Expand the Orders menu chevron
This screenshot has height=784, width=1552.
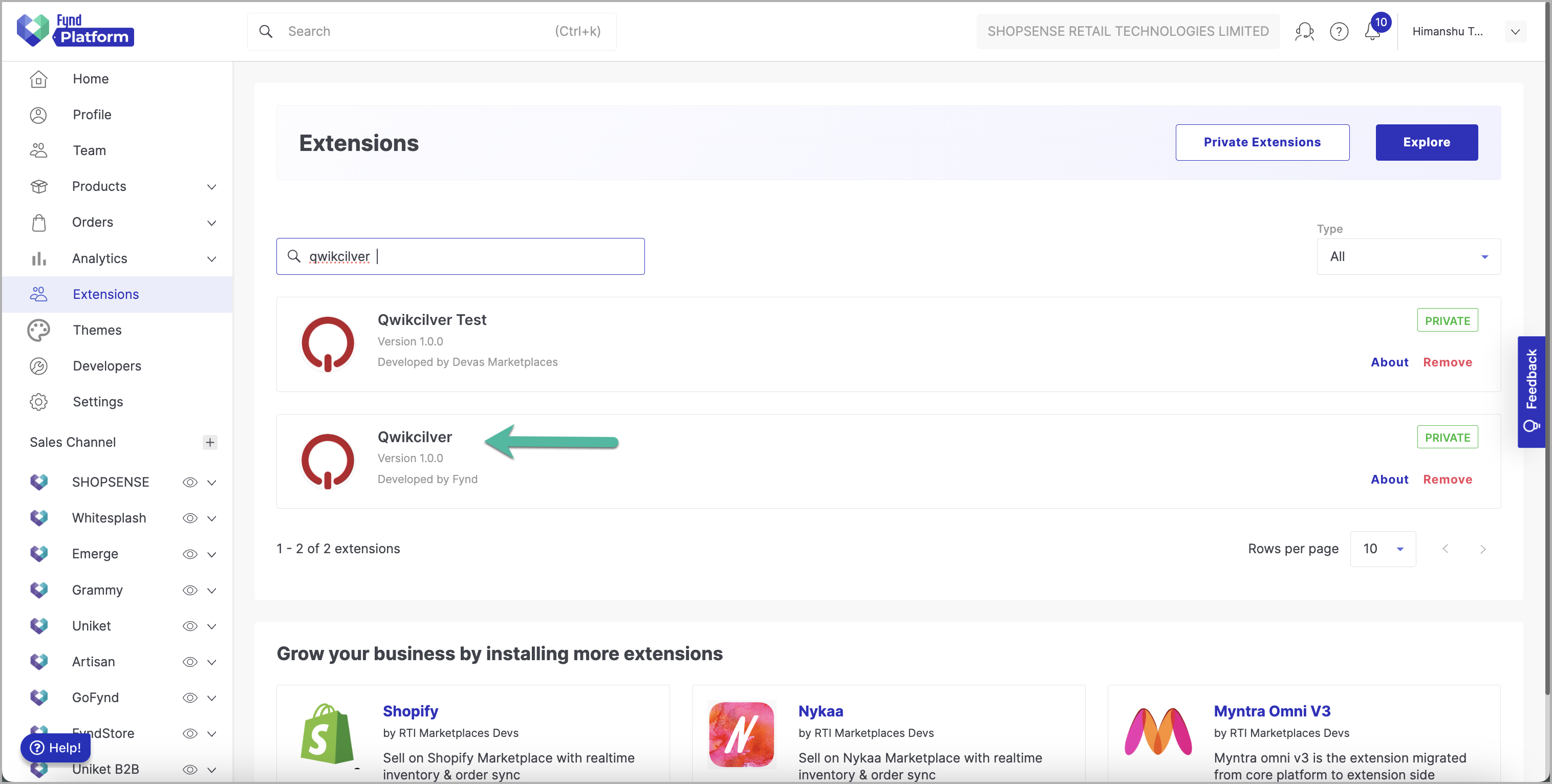(211, 223)
